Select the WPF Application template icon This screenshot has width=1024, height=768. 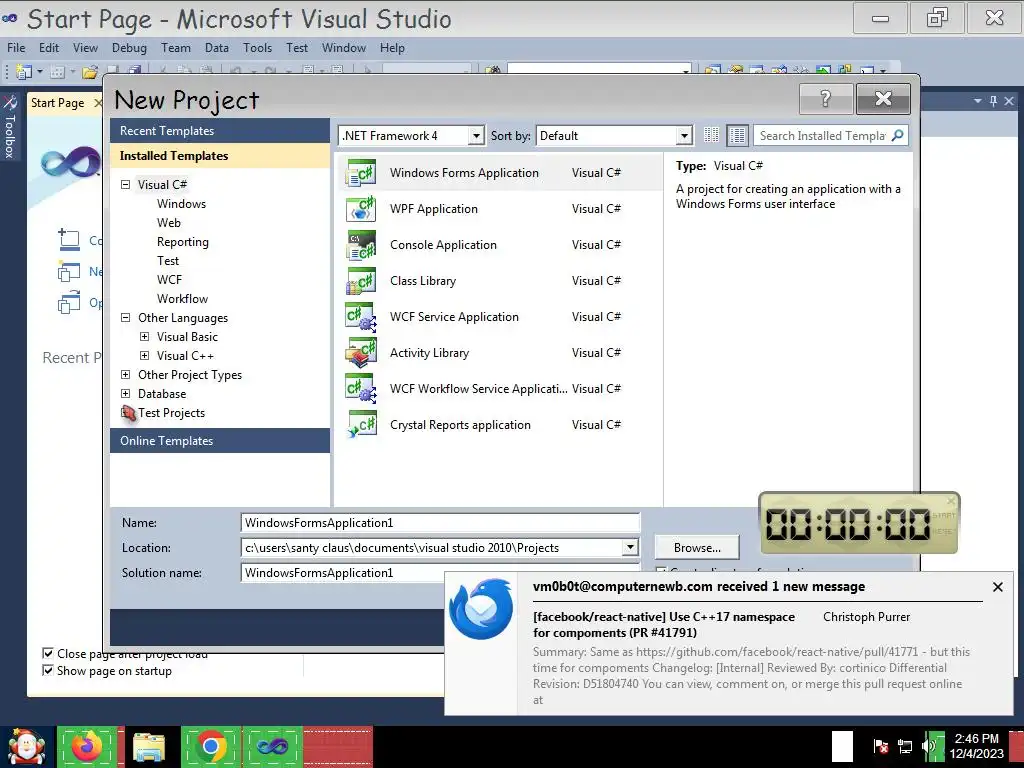click(x=361, y=209)
